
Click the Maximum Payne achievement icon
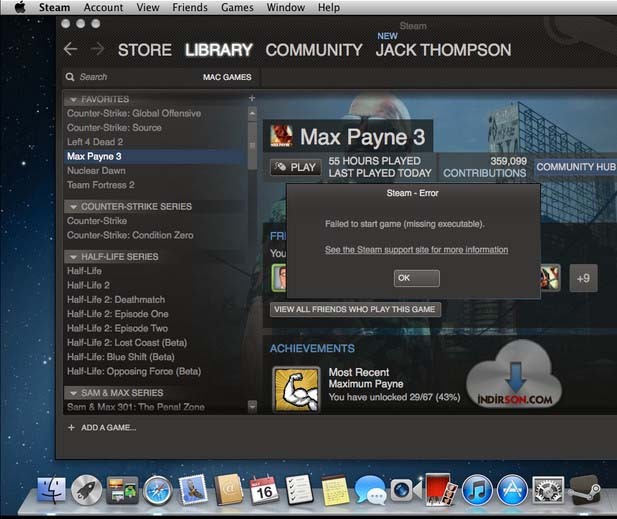pyautogui.click(x=296, y=389)
